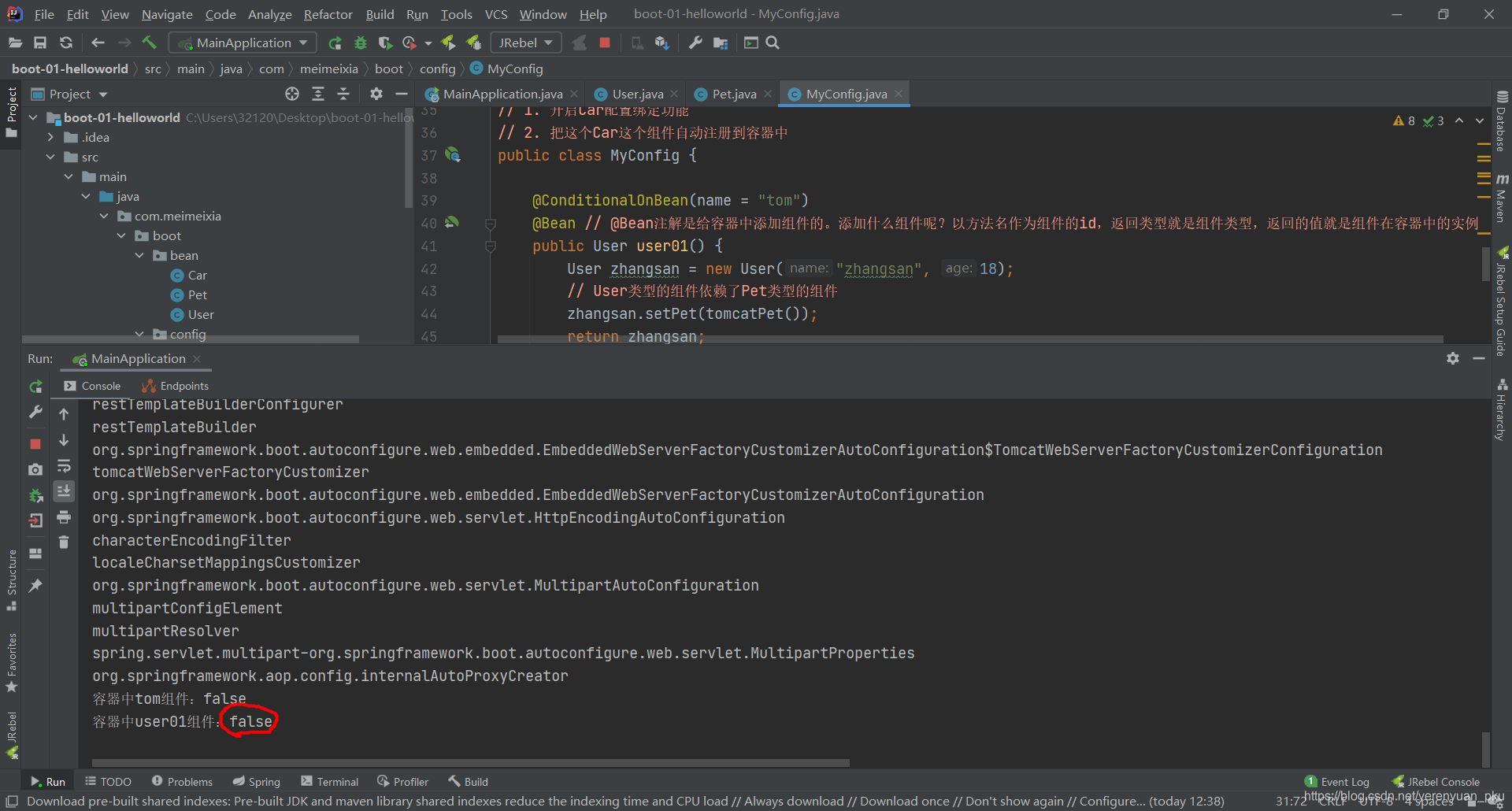Image resolution: width=1512 pixels, height=811 pixels.
Task: Close the MyConfig.java tab
Action: click(899, 94)
